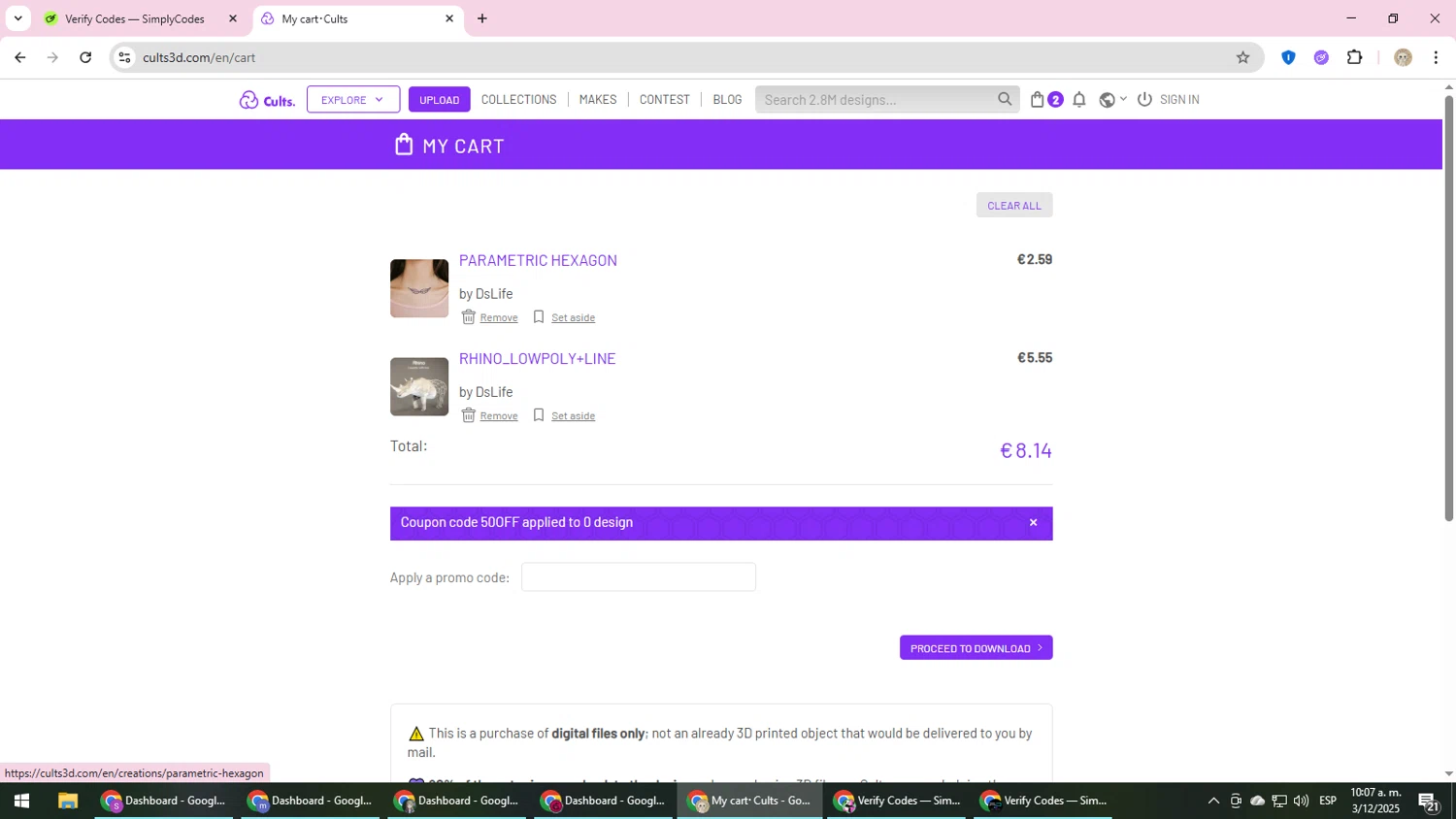Screen dimensions: 1456x819
Task: Click the Sign In link
Action: (x=1179, y=99)
